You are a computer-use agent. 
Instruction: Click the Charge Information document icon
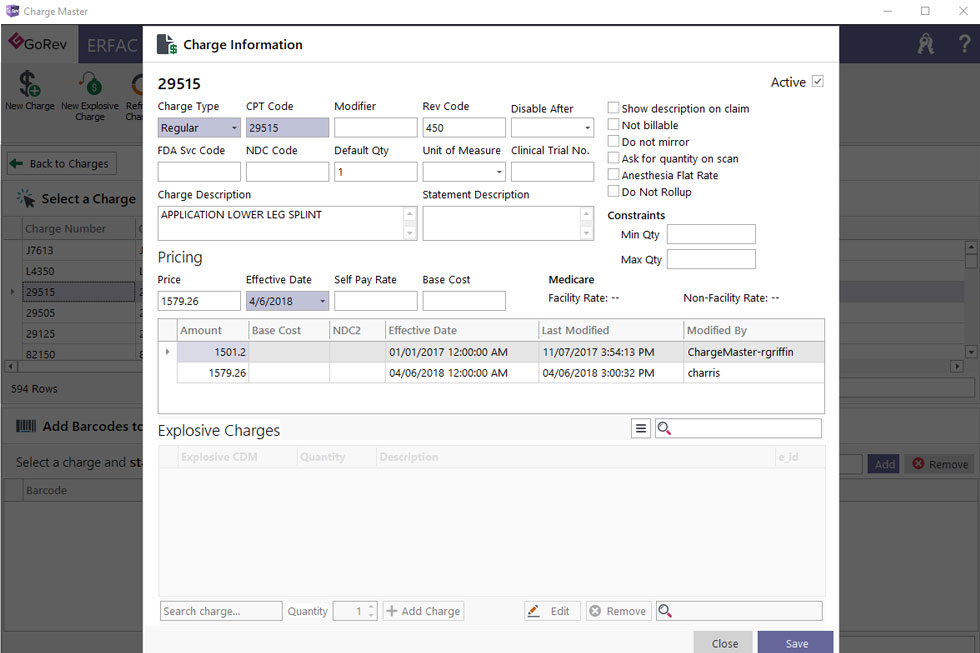[166, 44]
